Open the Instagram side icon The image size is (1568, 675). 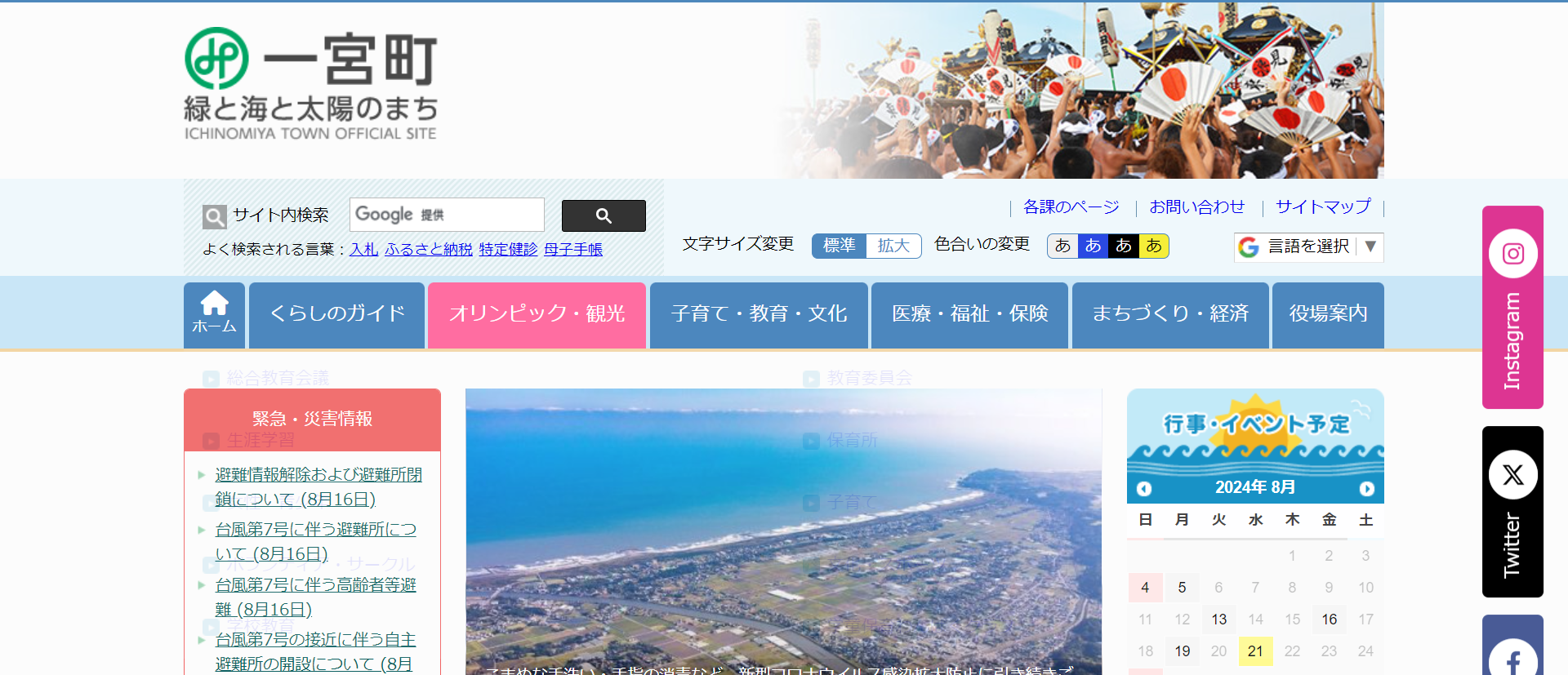point(1512,254)
